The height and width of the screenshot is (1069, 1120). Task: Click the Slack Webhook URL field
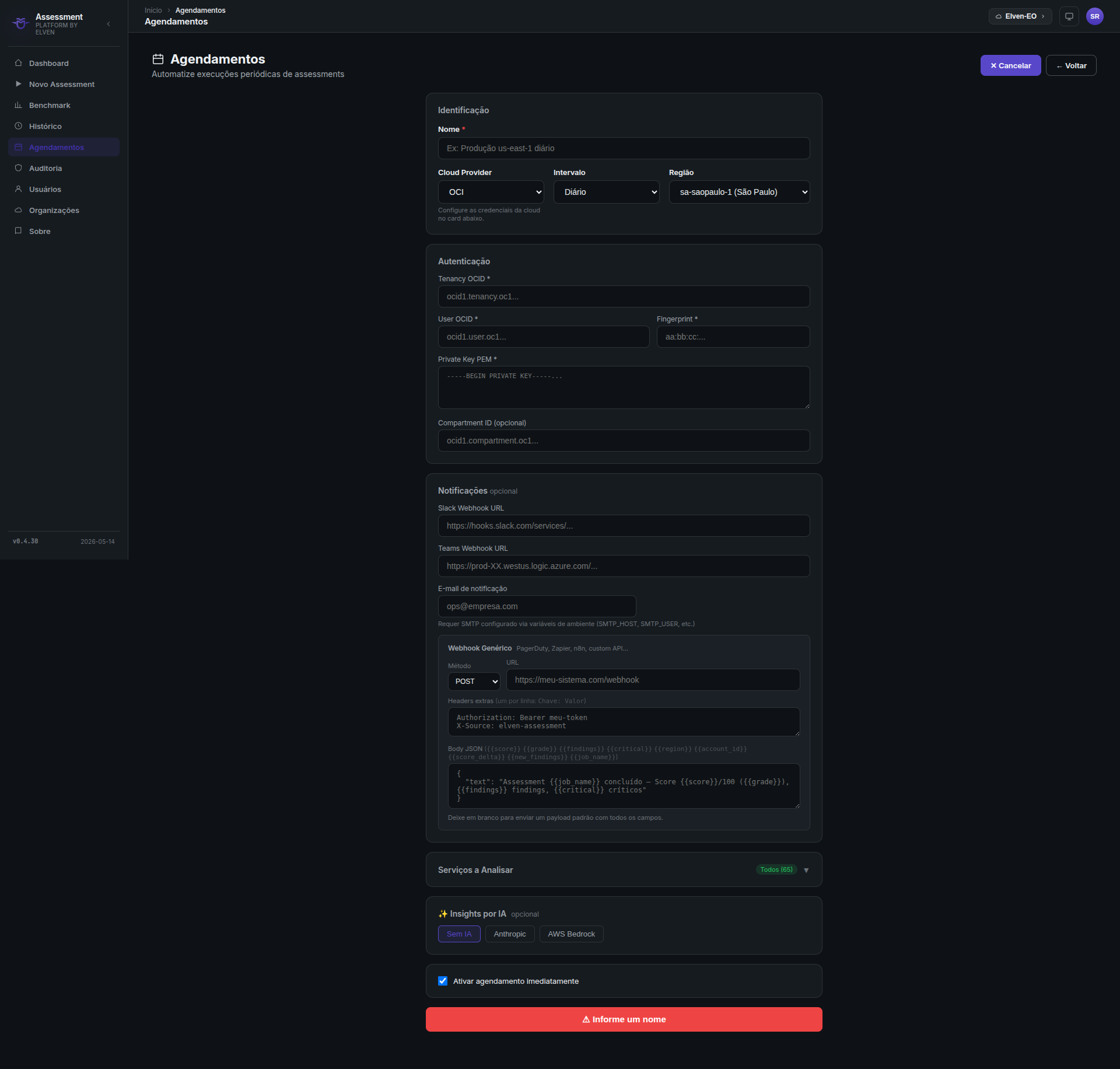624,526
